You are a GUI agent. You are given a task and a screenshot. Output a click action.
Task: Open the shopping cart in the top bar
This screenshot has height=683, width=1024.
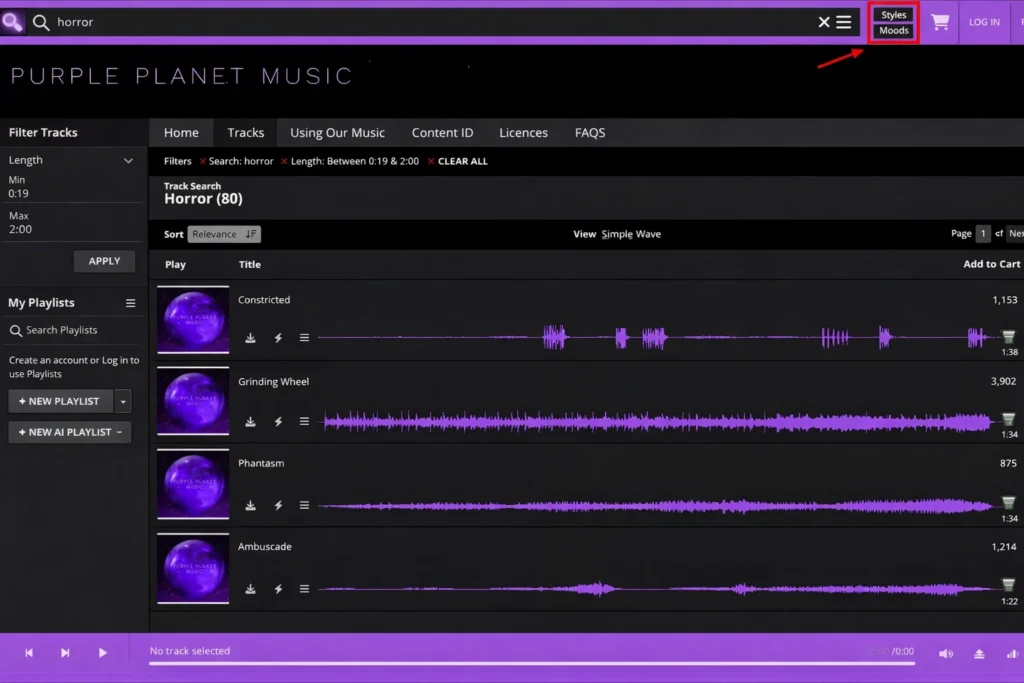point(939,21)
